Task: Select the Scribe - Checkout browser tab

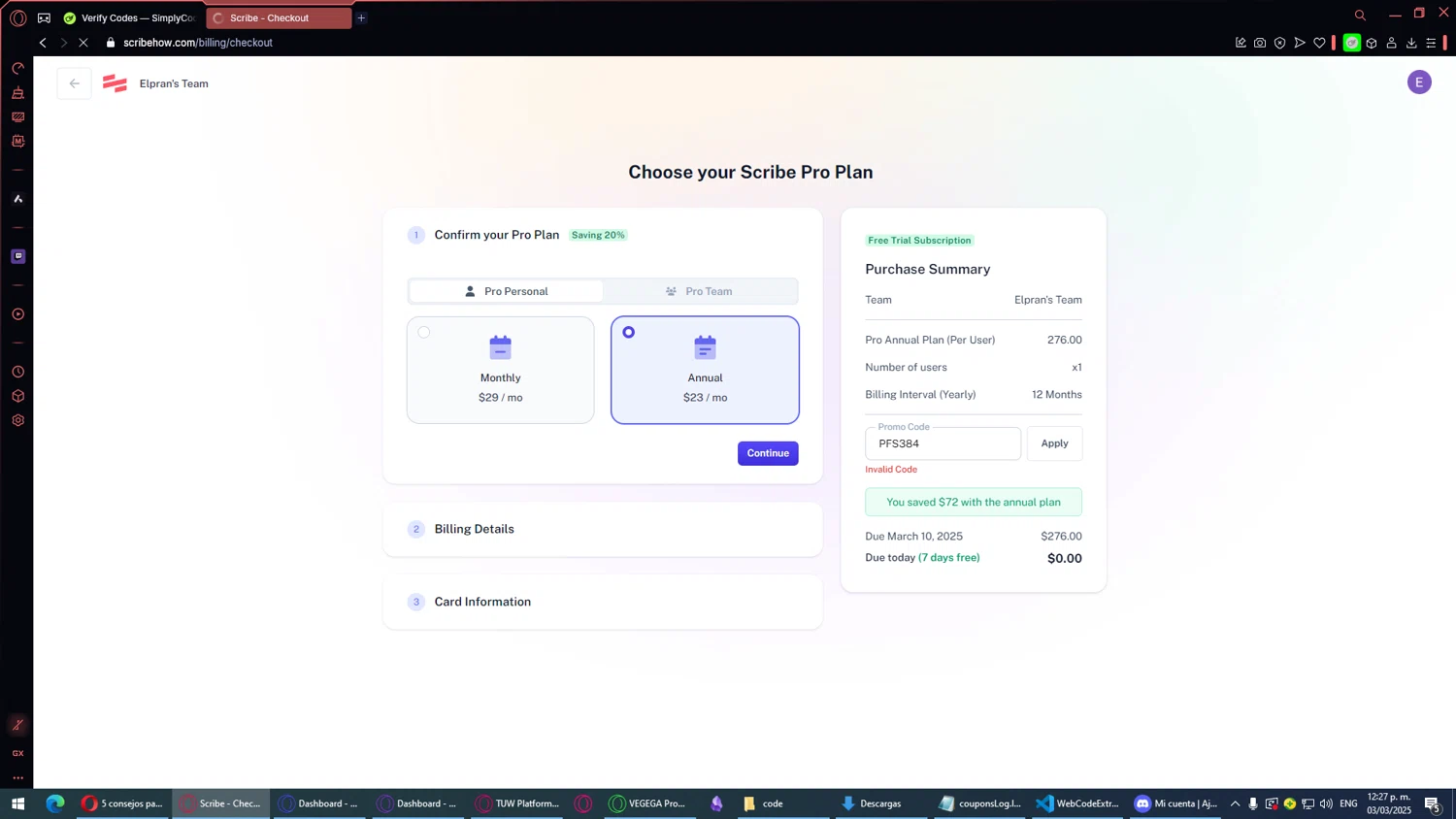Action: pyautogui.click(x=279, y=17)
